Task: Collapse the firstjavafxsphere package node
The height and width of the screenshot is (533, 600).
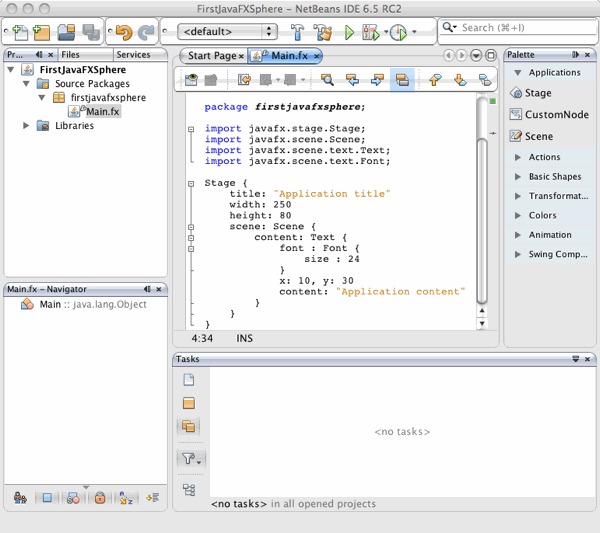Action: [x=42, y=98]
